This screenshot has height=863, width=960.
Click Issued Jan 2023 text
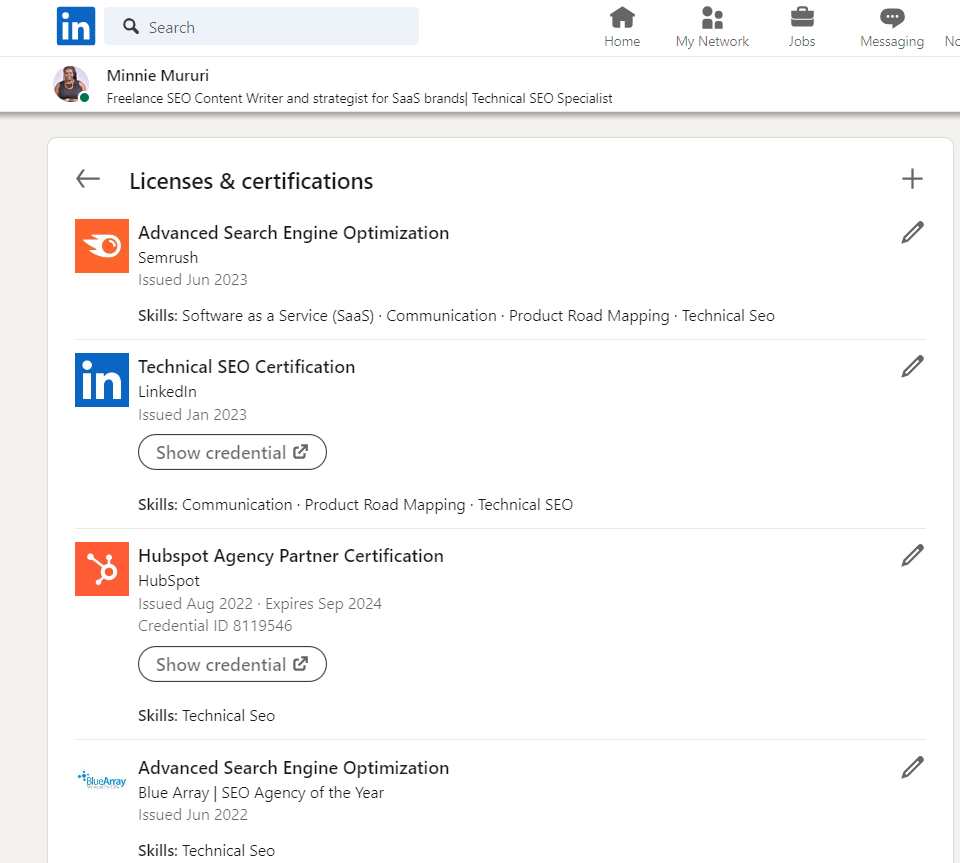click(192, 414)
